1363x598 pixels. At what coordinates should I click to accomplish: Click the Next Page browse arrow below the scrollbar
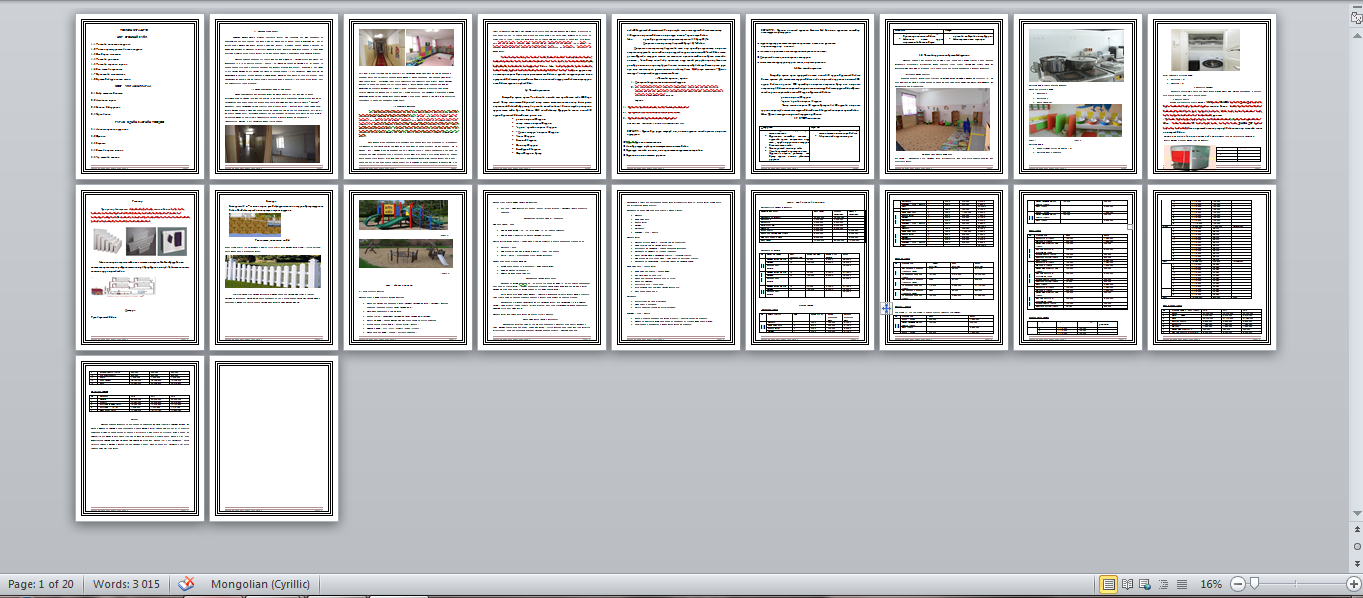pyautogui.click(x=1357, y=561)
